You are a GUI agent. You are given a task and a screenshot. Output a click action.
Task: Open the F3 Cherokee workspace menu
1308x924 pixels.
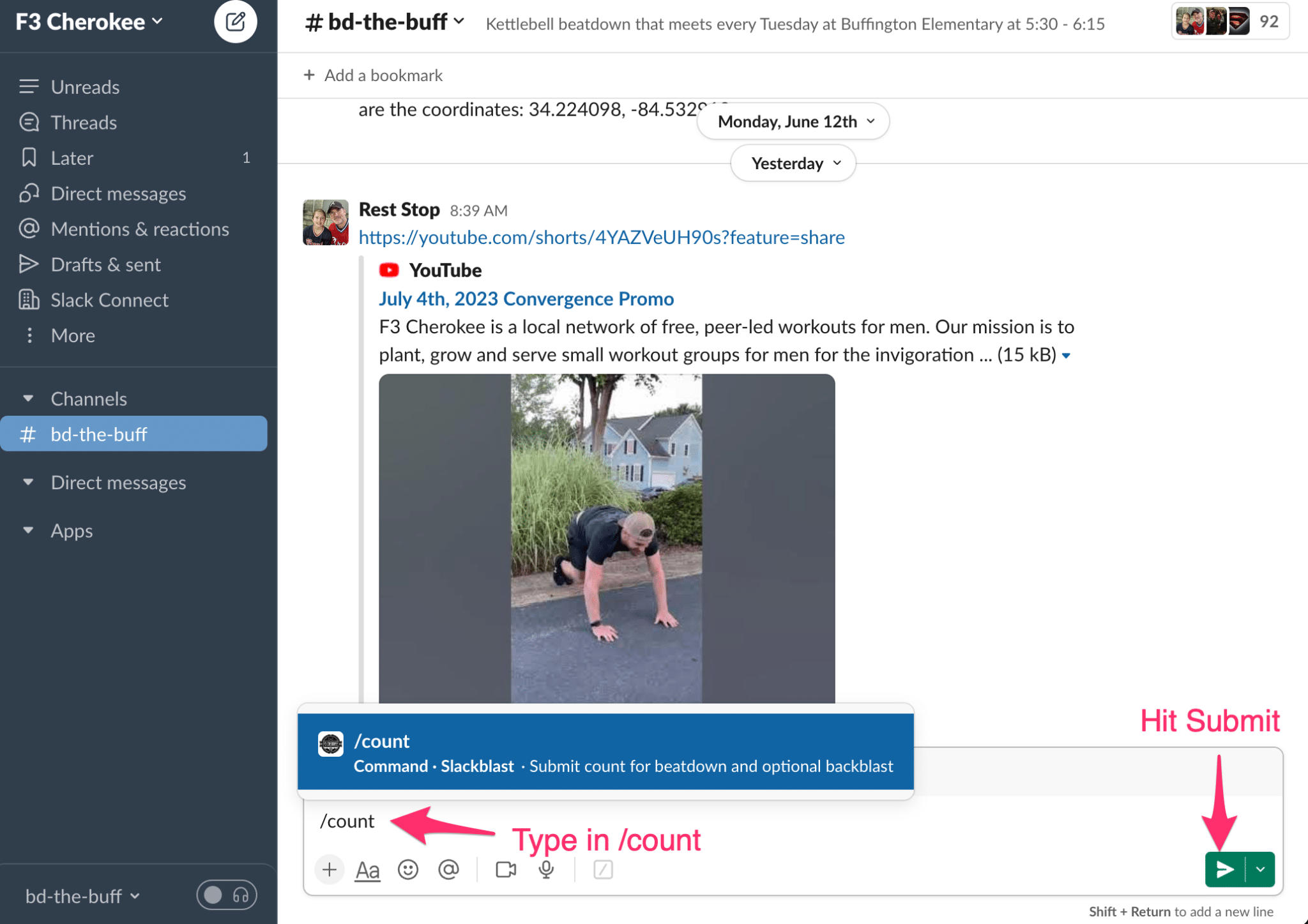89,22
